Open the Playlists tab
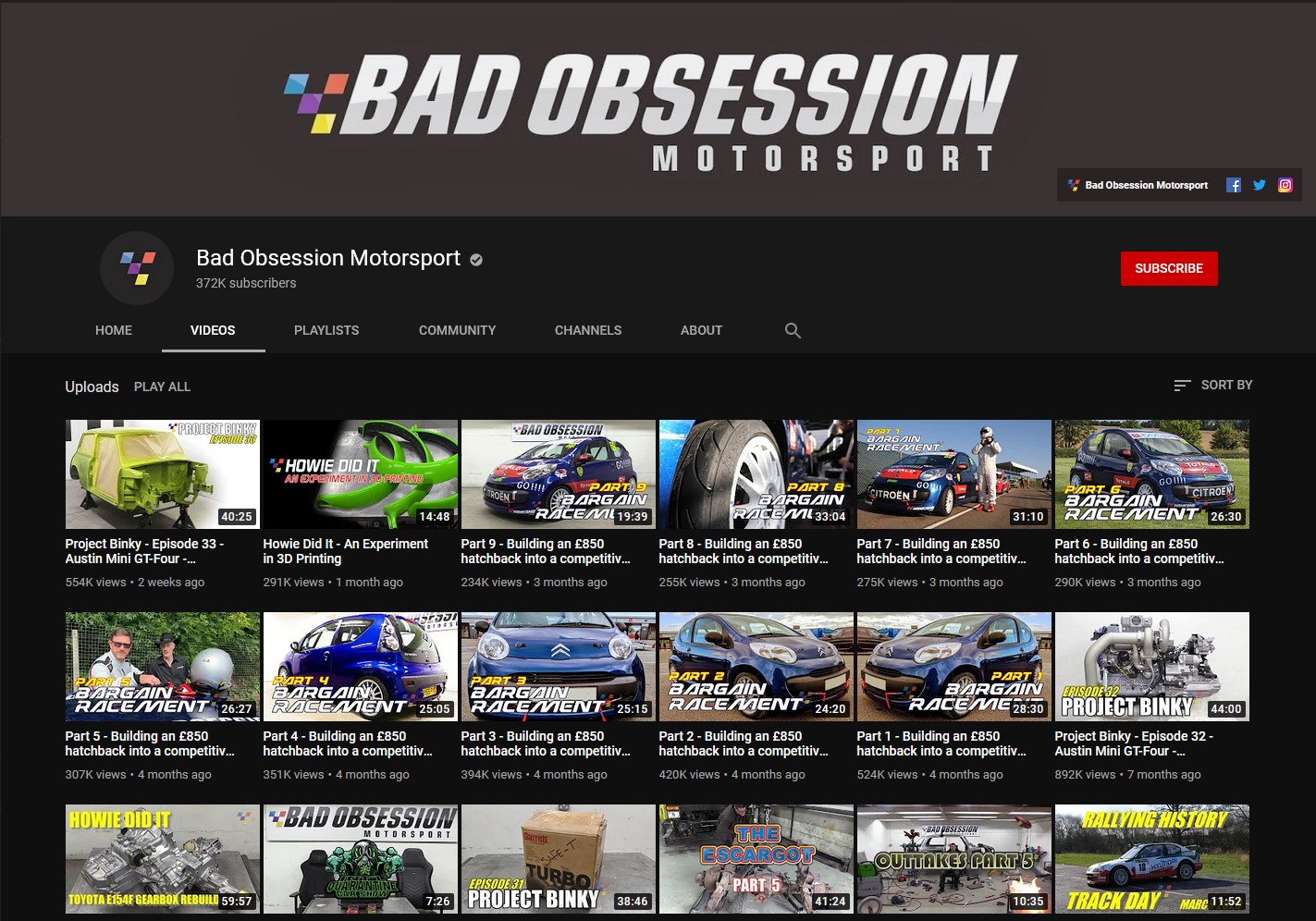 click(326, 330)
